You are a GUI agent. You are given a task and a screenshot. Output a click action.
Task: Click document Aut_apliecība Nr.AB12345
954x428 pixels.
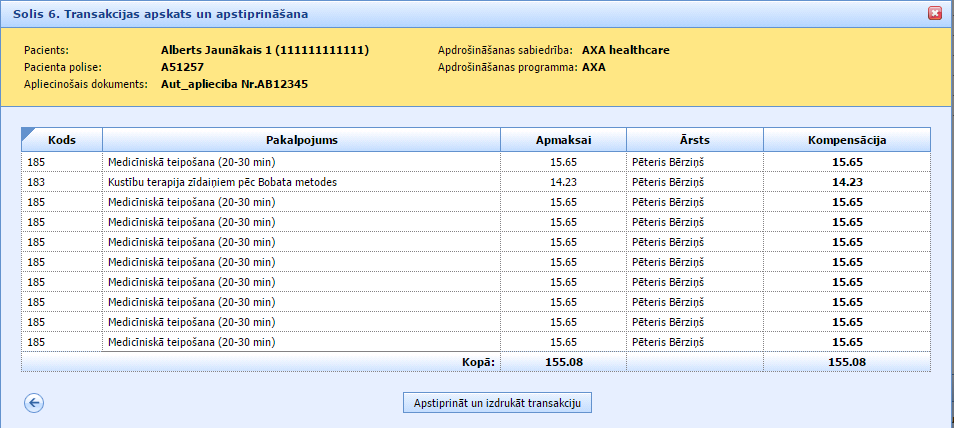(234, 84)
